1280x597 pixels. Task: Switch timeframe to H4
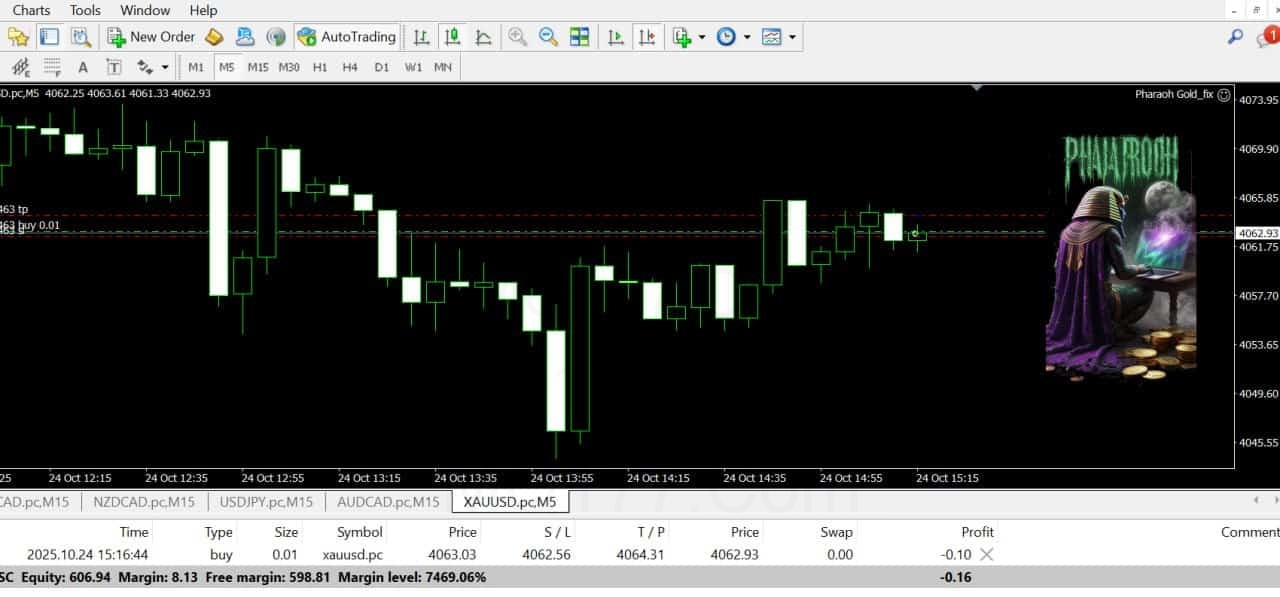tap(350, 67)
